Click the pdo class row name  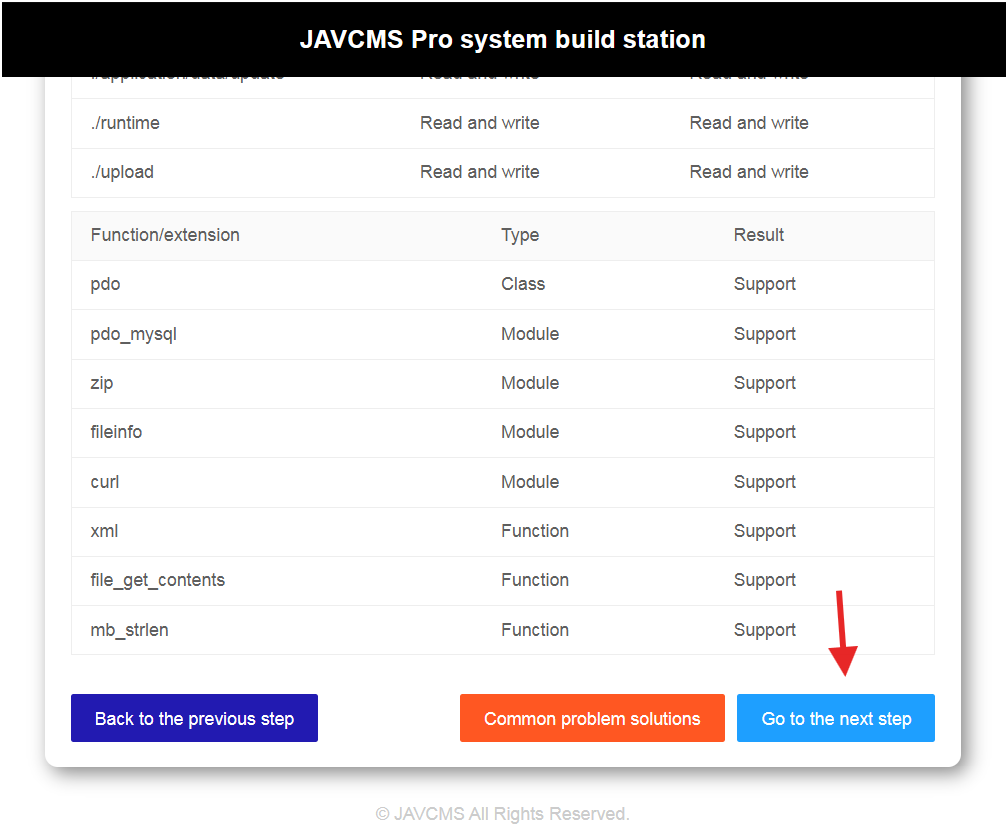(x=105, y=284)
